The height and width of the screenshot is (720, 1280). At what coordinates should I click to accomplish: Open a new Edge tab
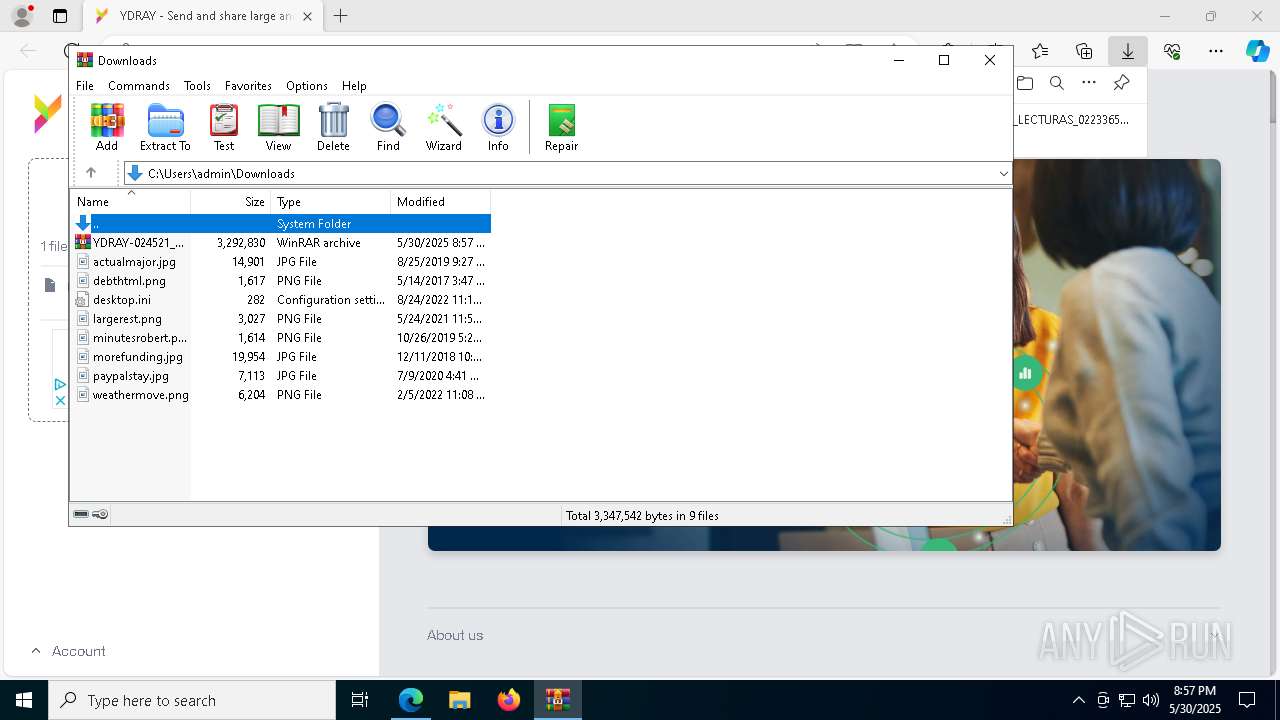[341, 16]
